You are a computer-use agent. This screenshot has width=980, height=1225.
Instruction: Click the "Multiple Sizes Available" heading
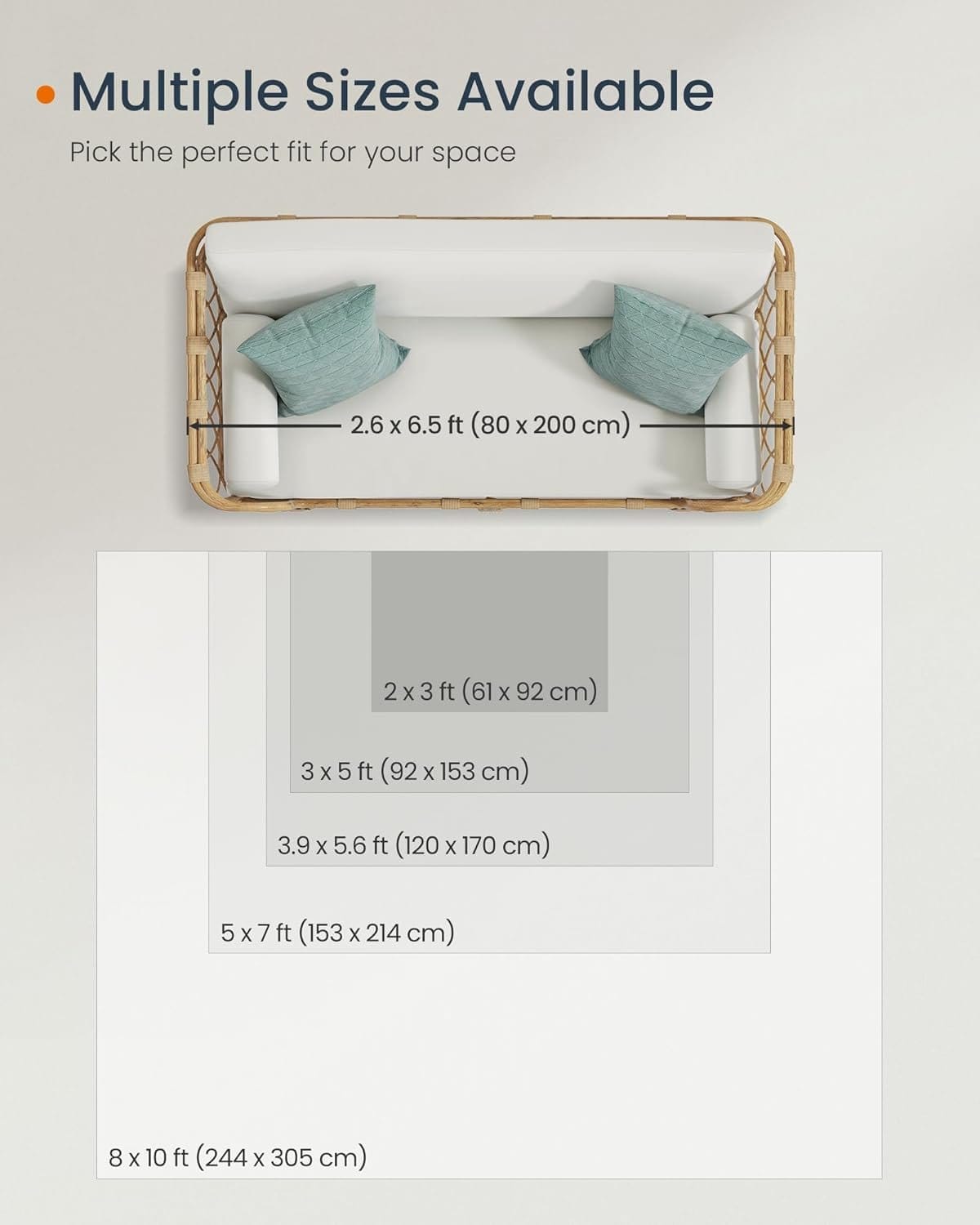[x=392, y=91]
